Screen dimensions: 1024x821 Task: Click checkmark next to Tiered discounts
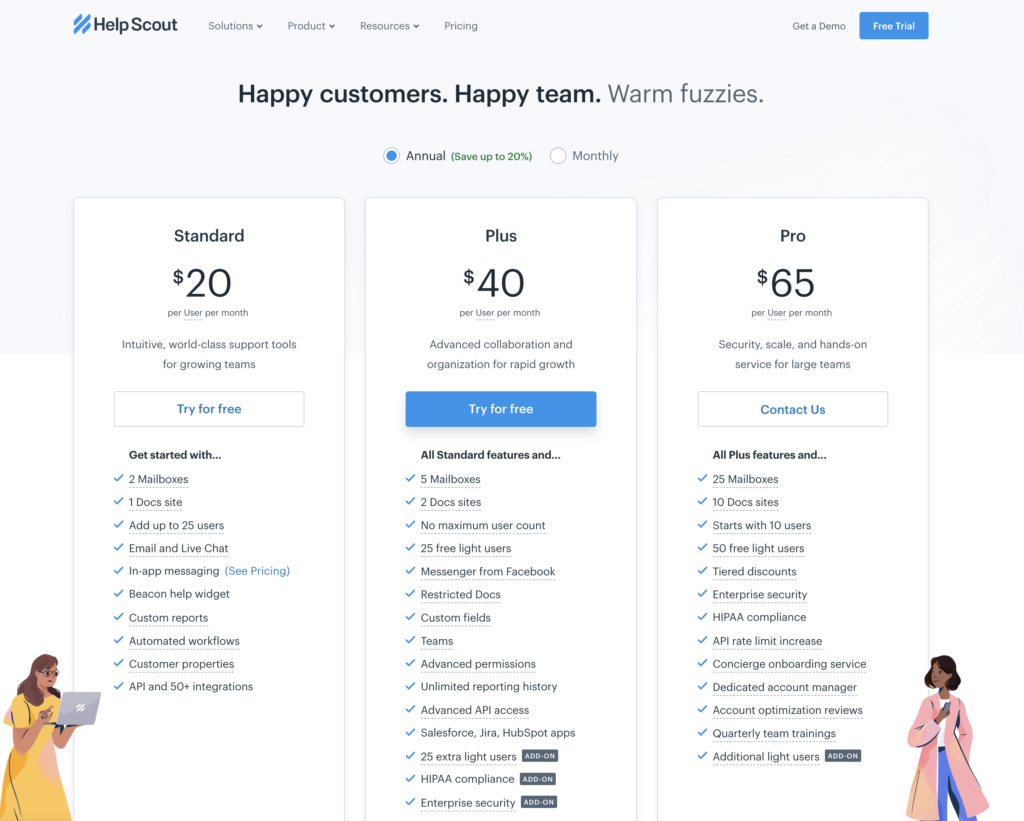pos(702,570)
